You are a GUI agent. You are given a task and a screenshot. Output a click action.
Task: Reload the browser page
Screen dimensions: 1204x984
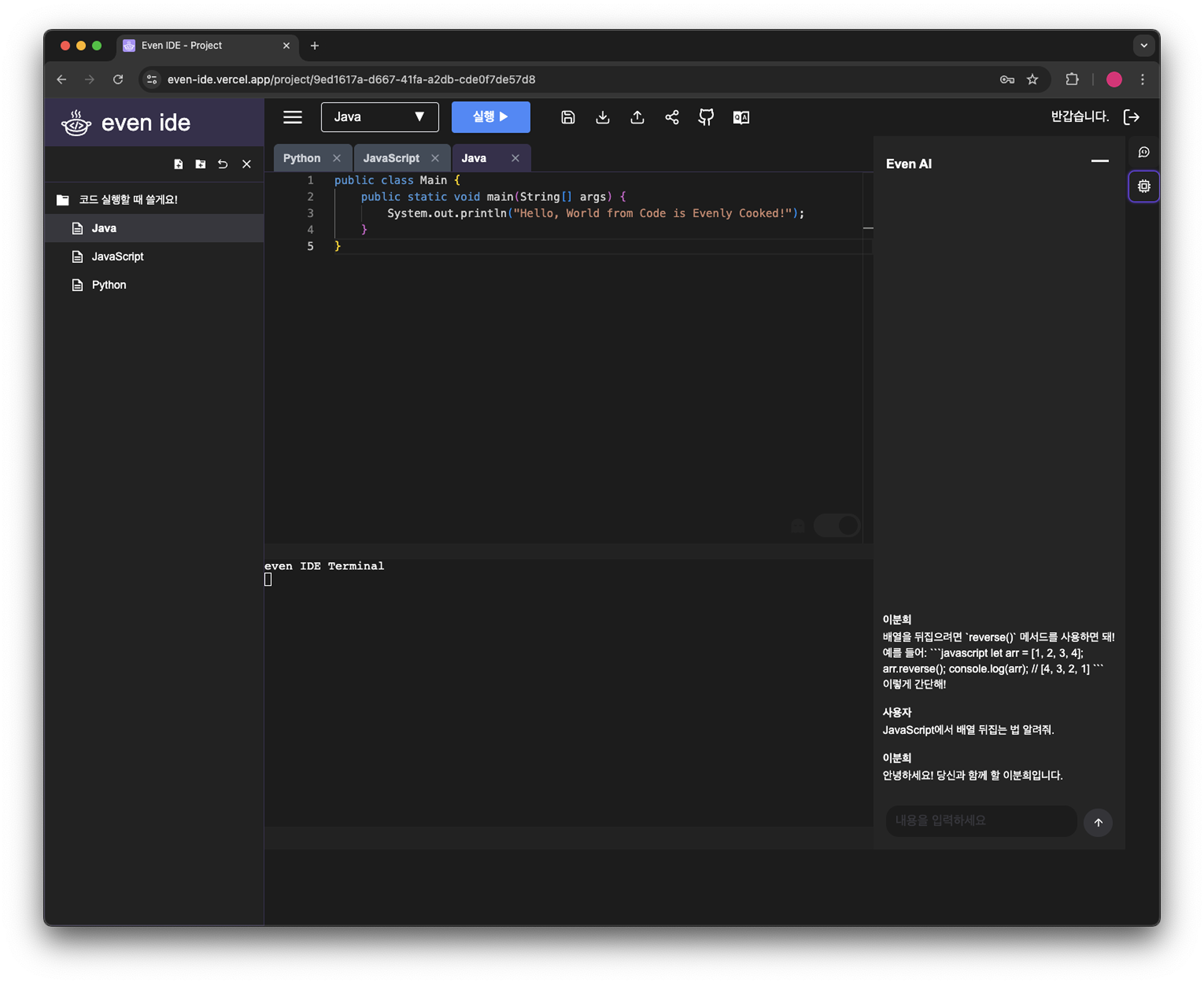coord(118,79)
